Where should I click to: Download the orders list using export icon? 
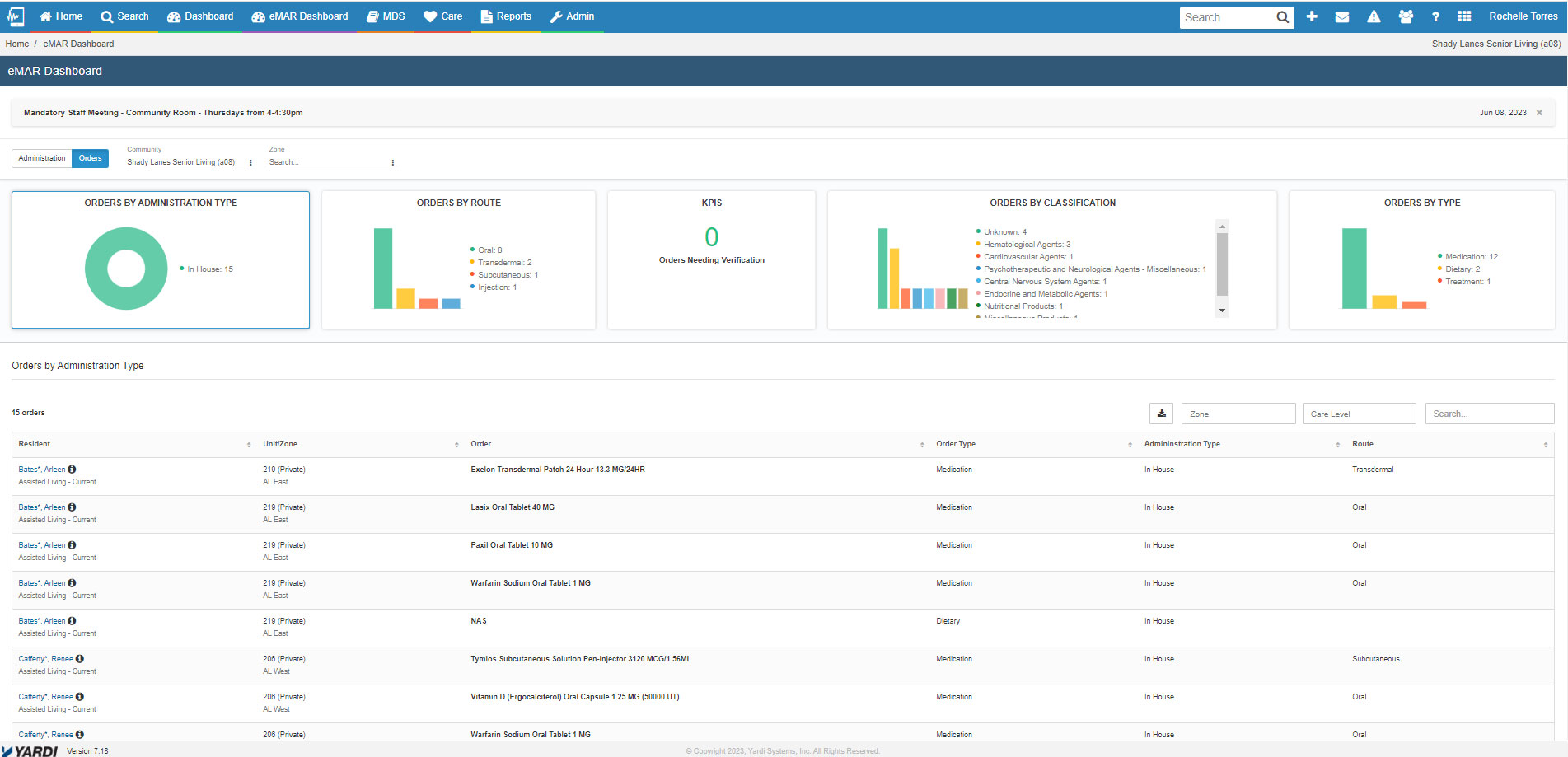click(x=1161, y=413)
